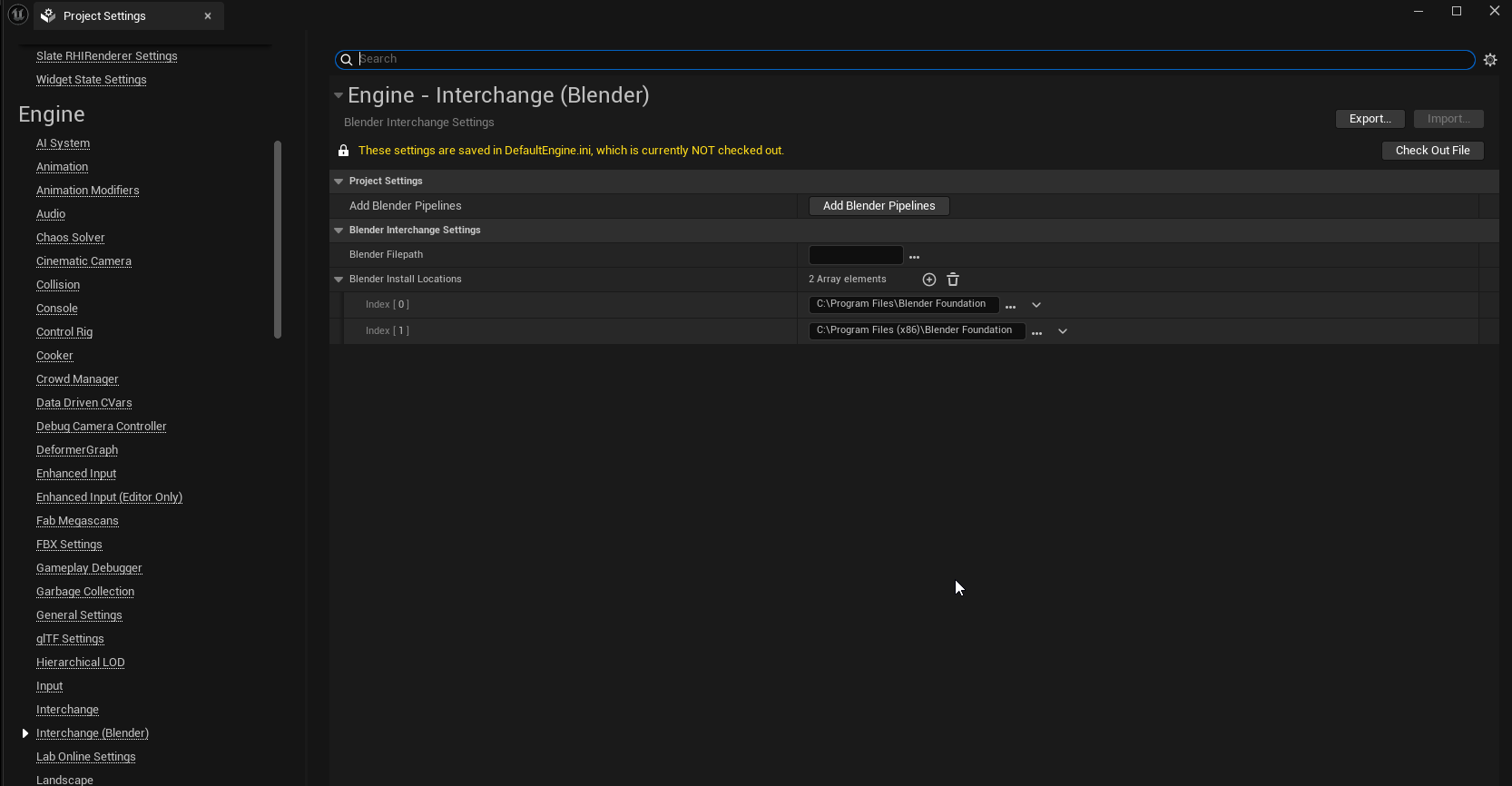1512x786 pixels.
Task: Click the 2 Array elements text
Action: pyautogui.click(x=848, y=280)
